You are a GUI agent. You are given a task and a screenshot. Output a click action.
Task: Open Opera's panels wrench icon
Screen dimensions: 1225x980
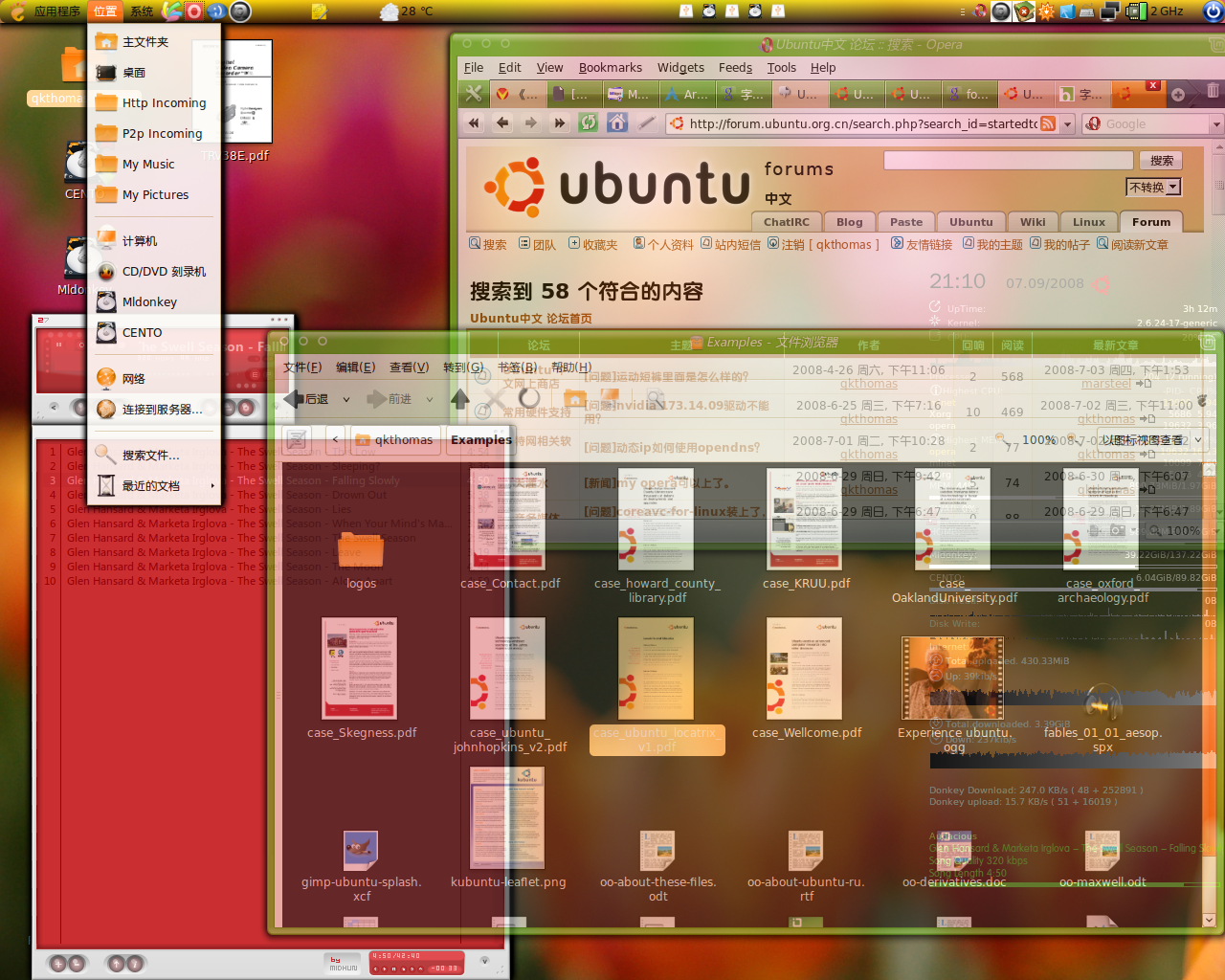474,94
